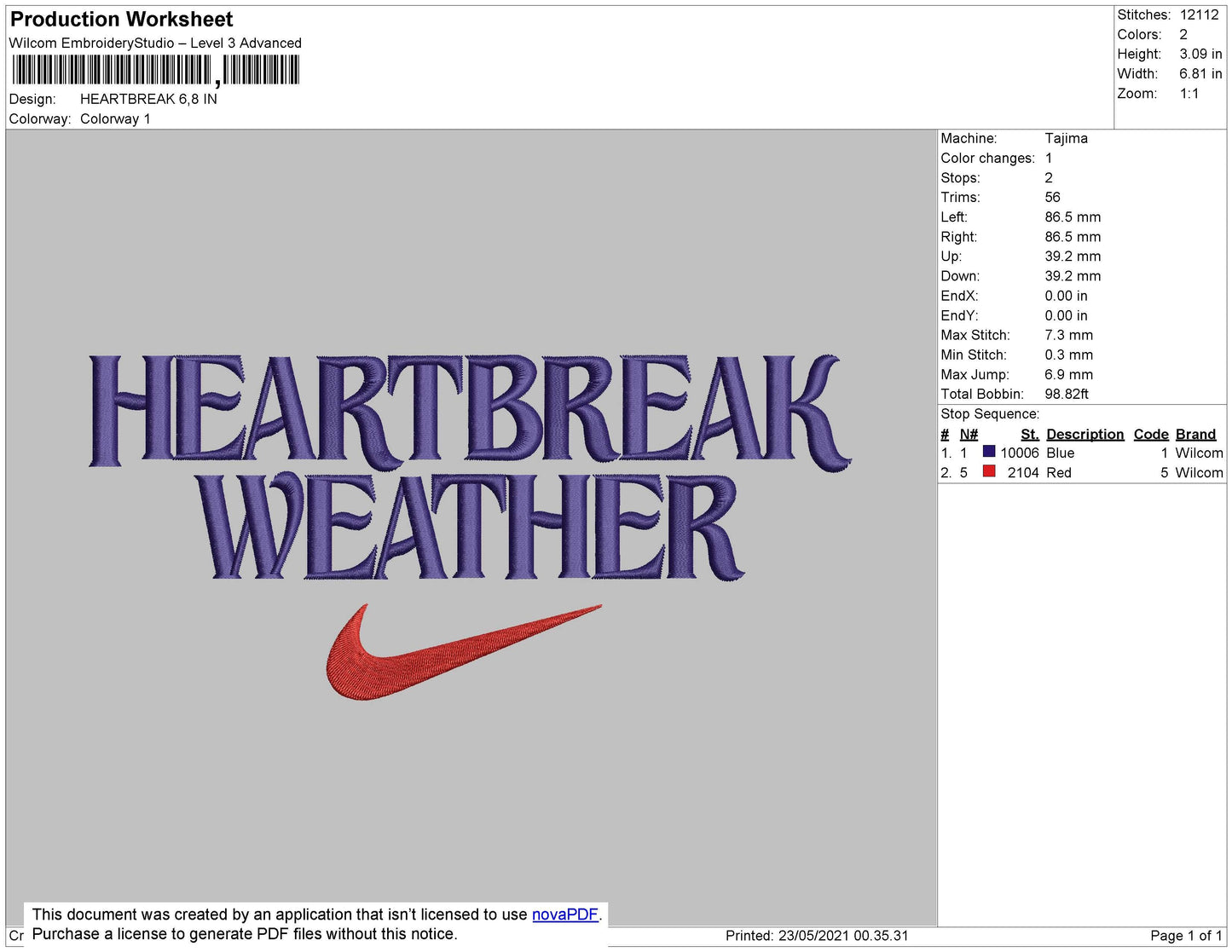Screen dimensions: 1232x952
Task: Select the red swoosh embroidery
Action: pos(464,653)
